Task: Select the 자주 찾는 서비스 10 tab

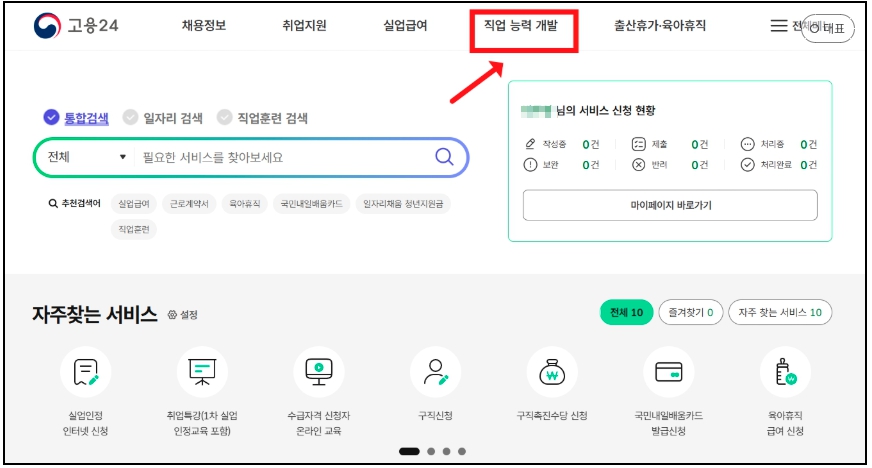Action: [780, 312]
